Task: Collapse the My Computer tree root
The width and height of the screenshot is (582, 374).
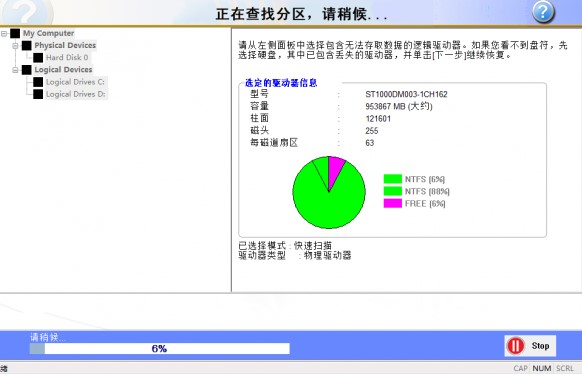Action: pyautogui.click(x=4, y=33)
